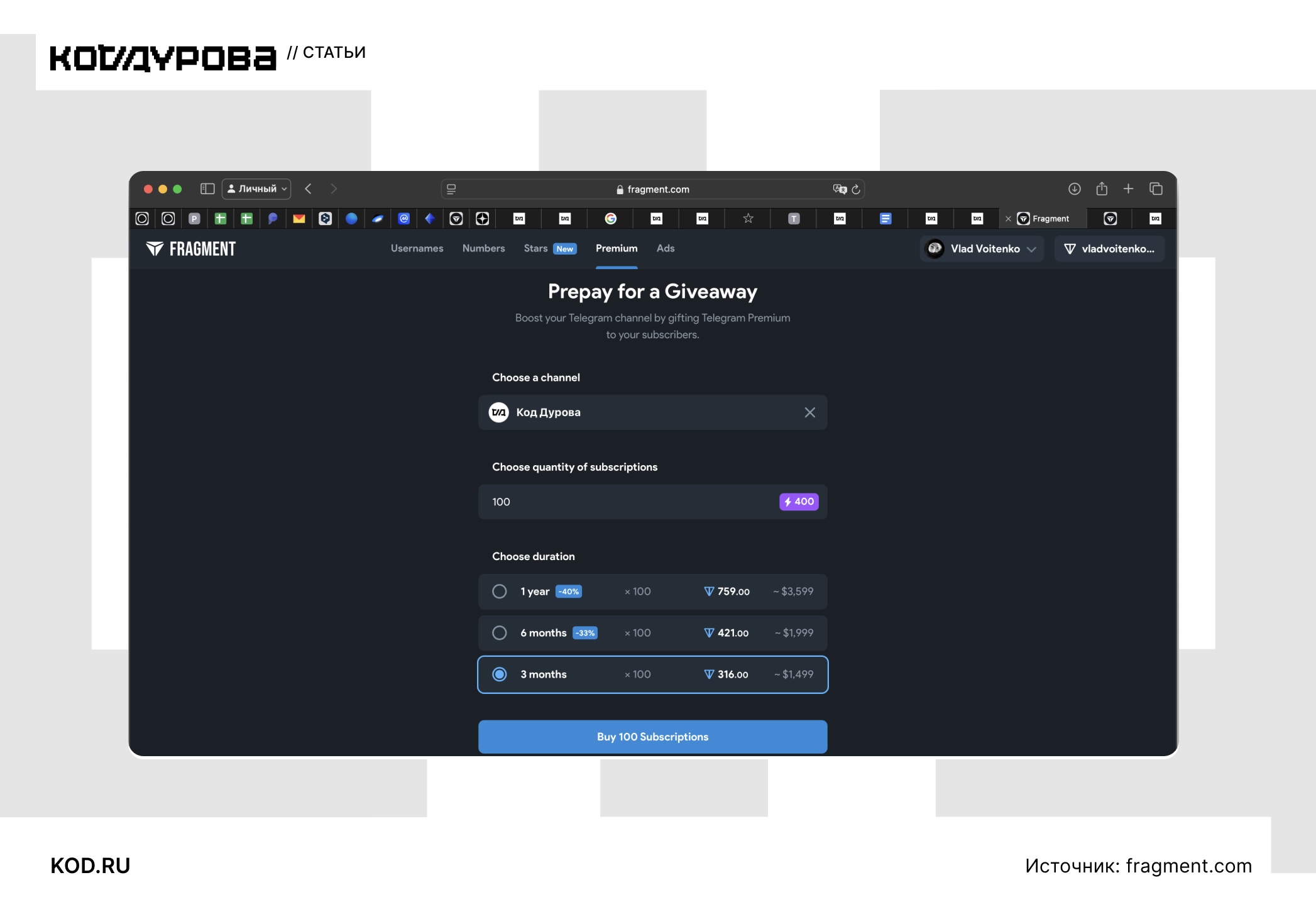Open the Ads section

(x=666, y=248)
